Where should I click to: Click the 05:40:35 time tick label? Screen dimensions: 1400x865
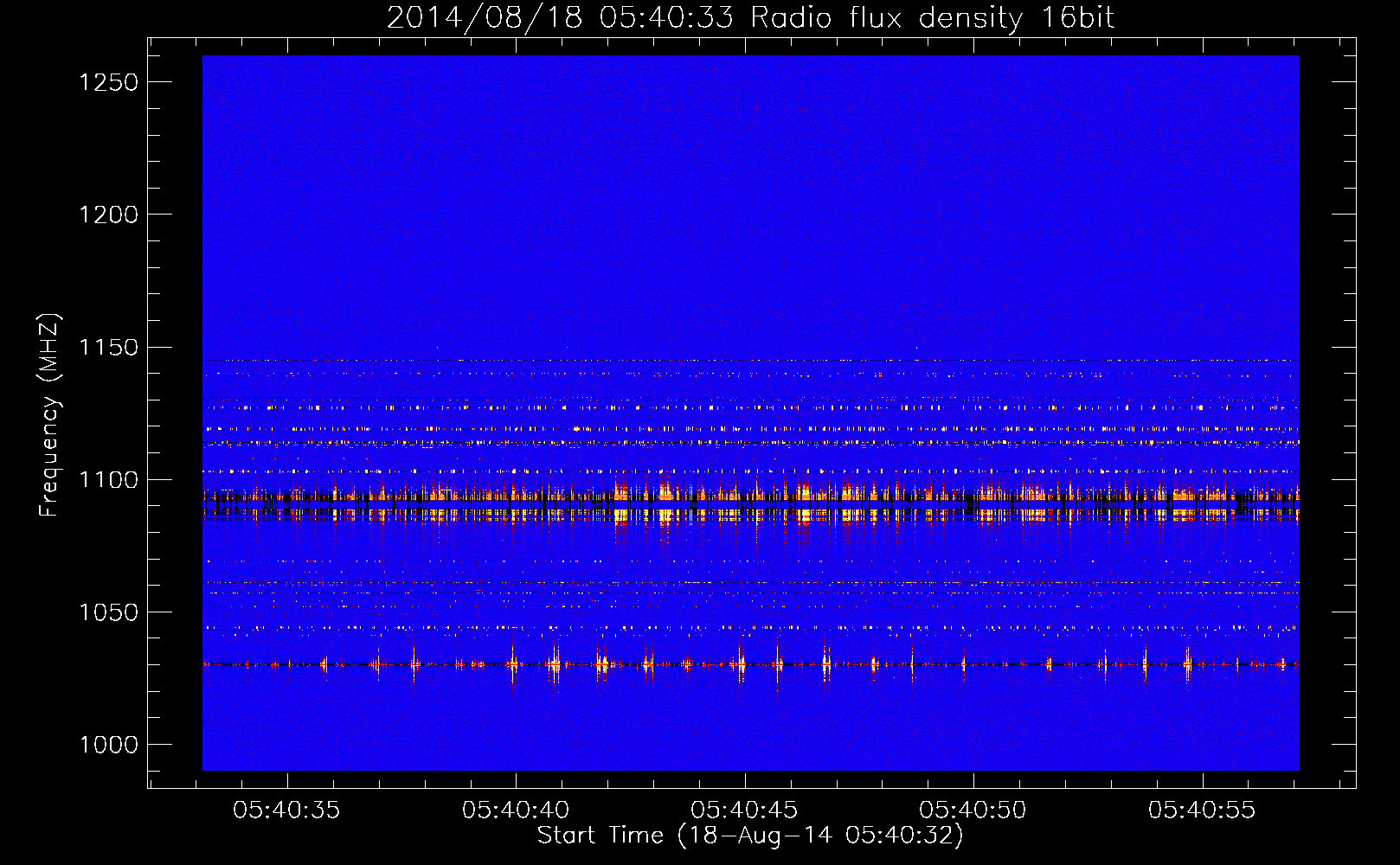click(287, 811)
